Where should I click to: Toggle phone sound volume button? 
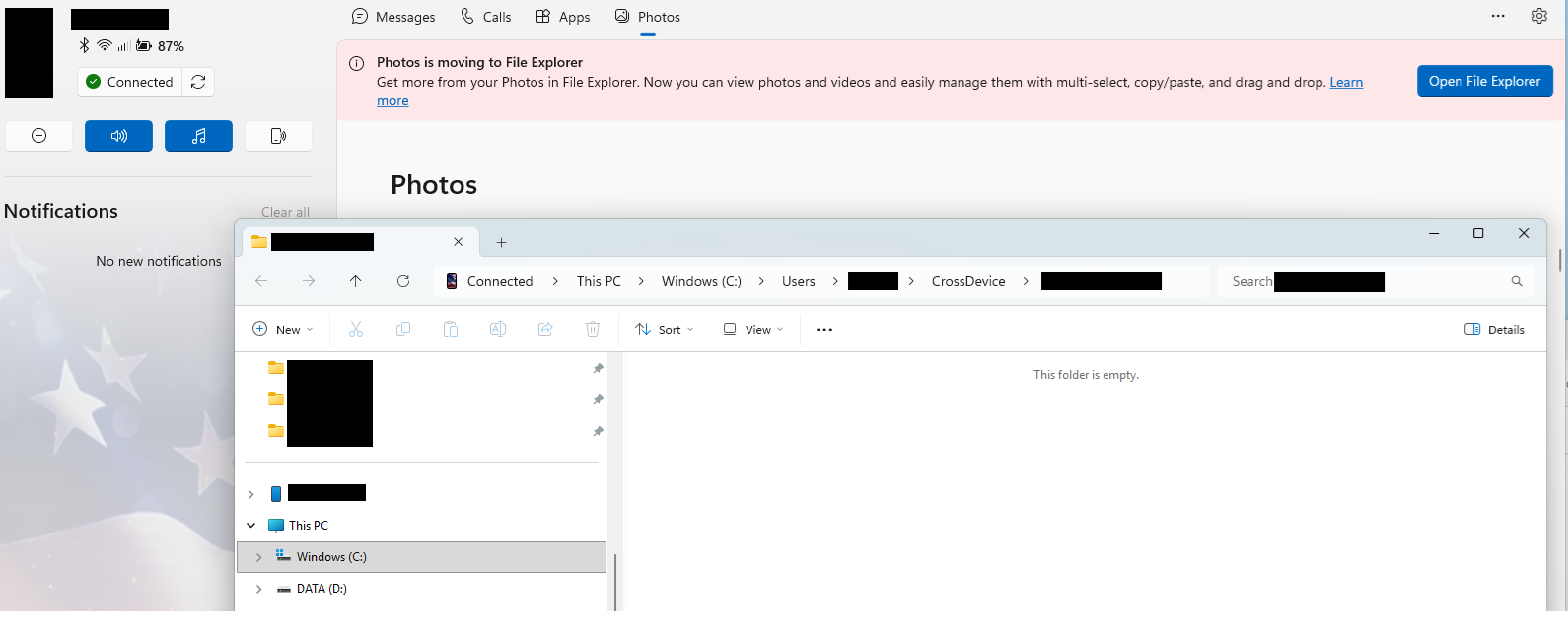pyautogui.click(x=118, y=136)
